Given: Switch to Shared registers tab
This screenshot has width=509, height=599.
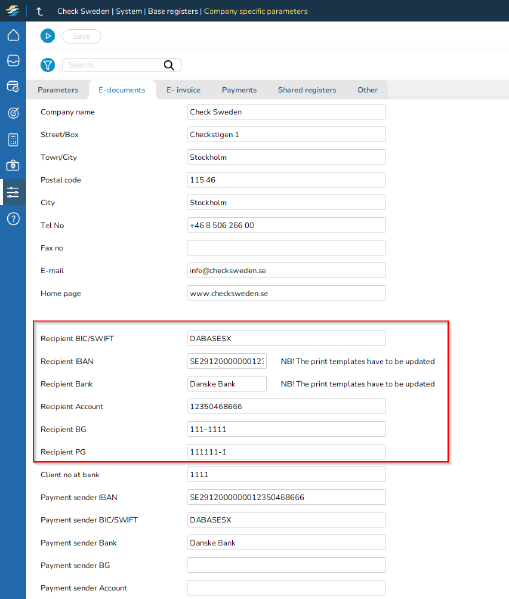Looking at the screenshot, I should pos(307,90).
